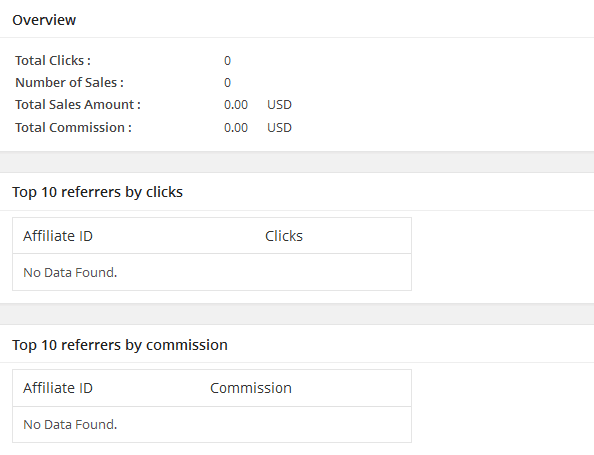
Task: Click Affiliate ID header in clicks table
Action: (58, 236)
